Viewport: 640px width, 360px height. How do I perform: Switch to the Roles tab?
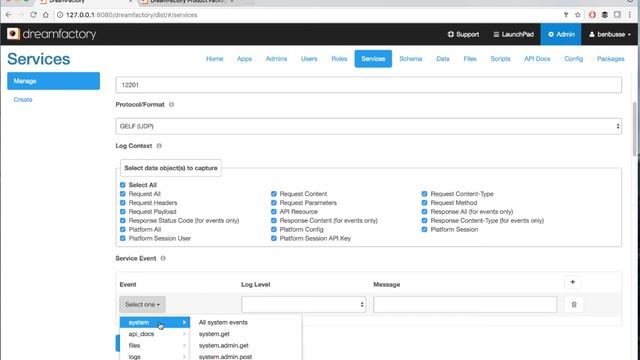click(339, 59)
